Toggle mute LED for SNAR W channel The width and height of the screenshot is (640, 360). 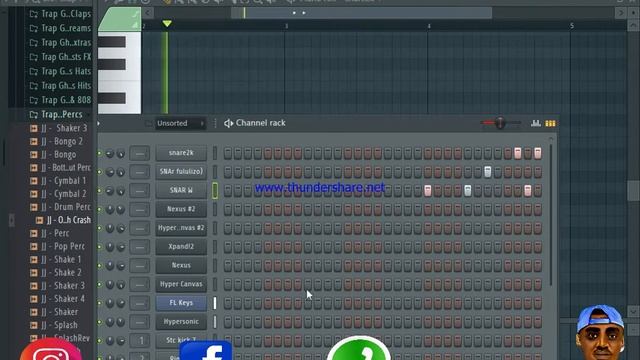tap(99, 191)
